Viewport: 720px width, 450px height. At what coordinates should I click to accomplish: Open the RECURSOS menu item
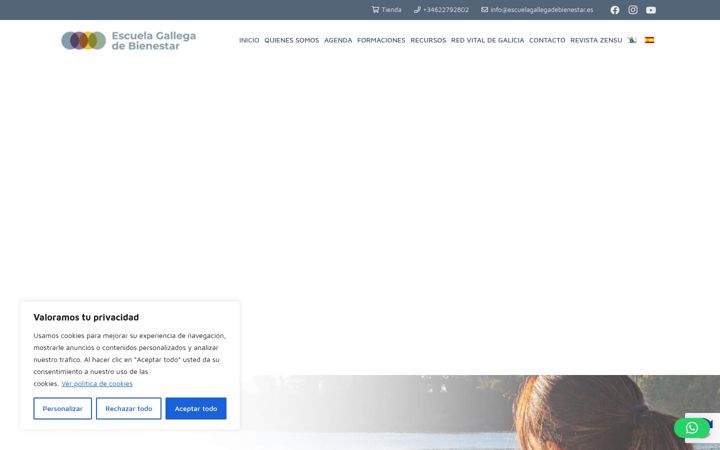(x=428, y=40)
